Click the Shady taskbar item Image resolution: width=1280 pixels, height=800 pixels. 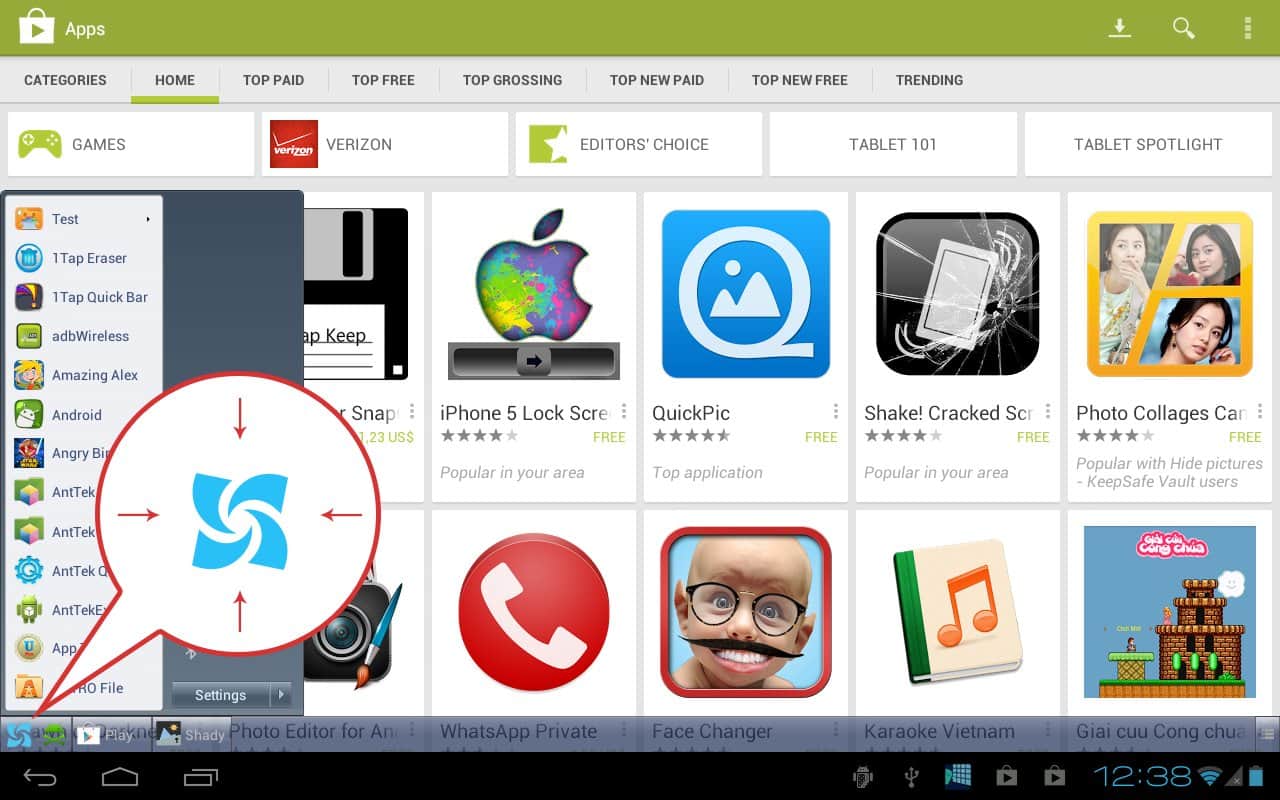(x=192, y=735)
